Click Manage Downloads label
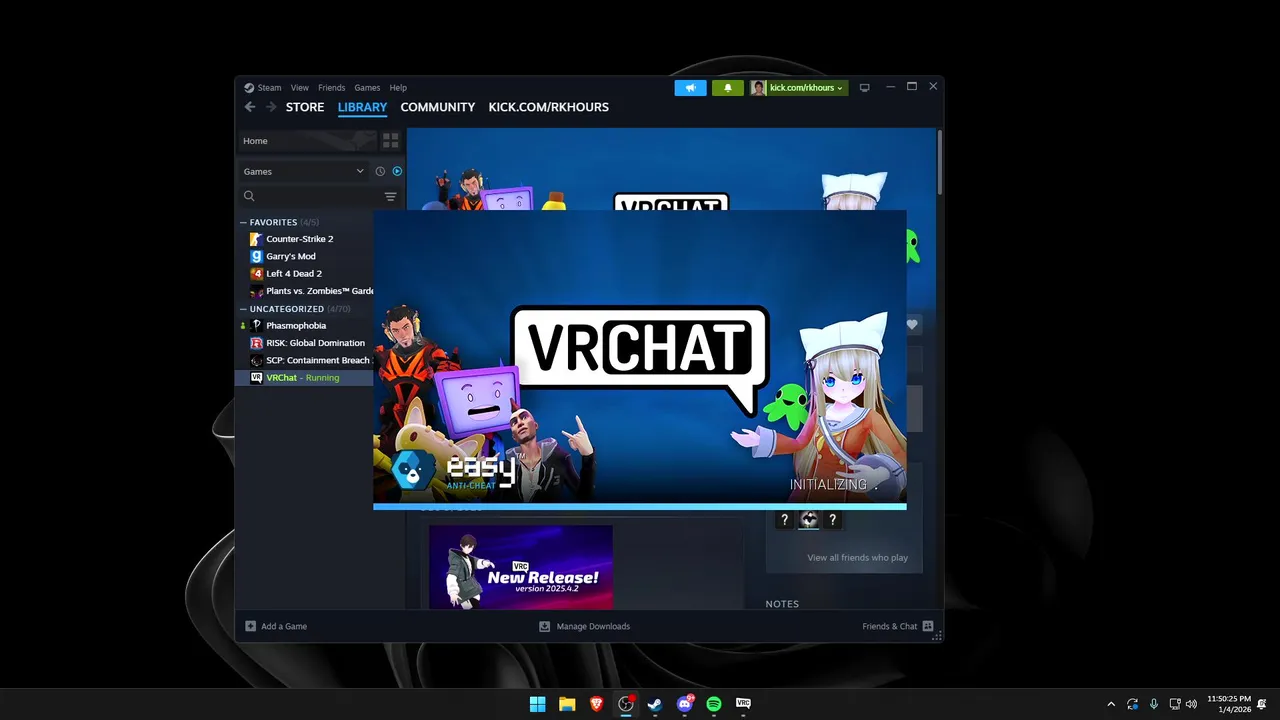The image size is (1280, 720). 593,626
